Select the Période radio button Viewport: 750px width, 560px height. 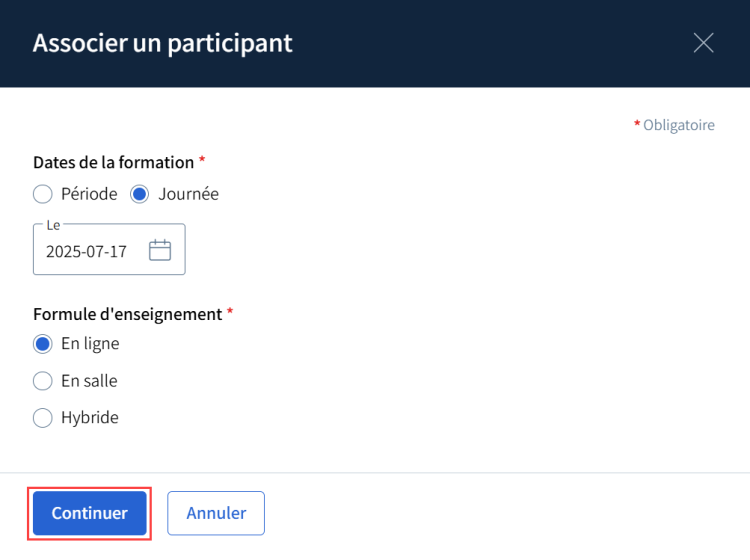43,194
